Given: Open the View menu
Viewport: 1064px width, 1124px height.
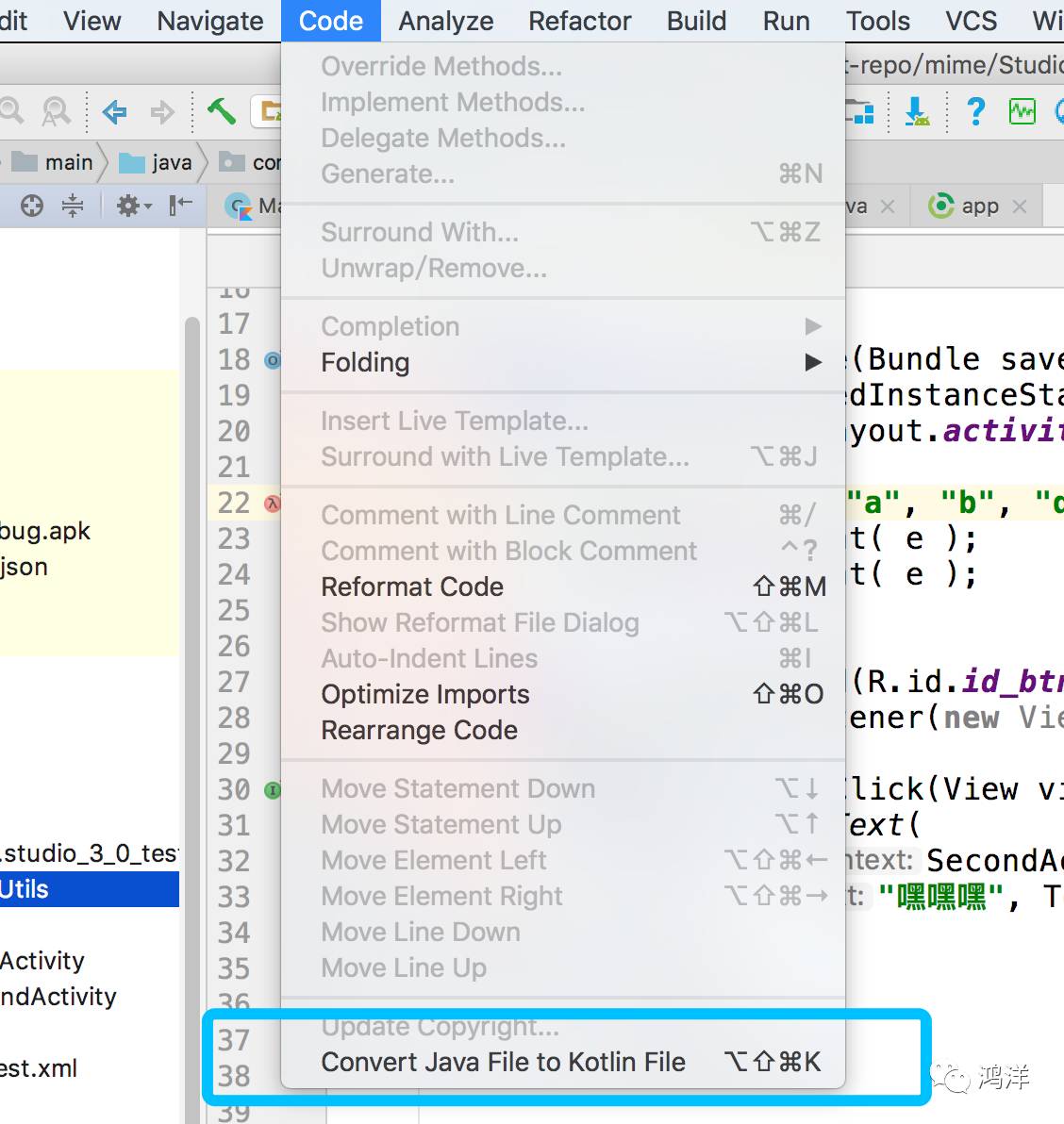Looking at the screenshot, I should pyautogui.click(x=91, y=21).
